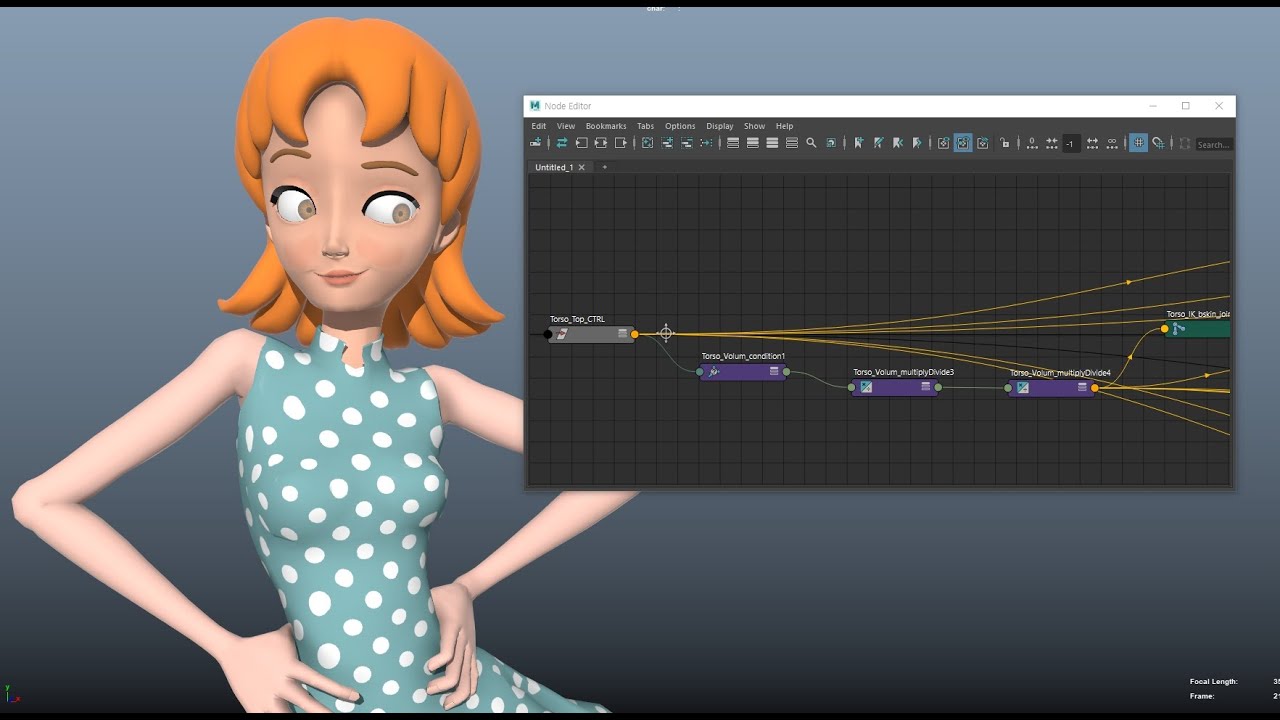Screen dimensions: 1280x720
Task: Open the Display menu
Action: click(x=720, y=126)
